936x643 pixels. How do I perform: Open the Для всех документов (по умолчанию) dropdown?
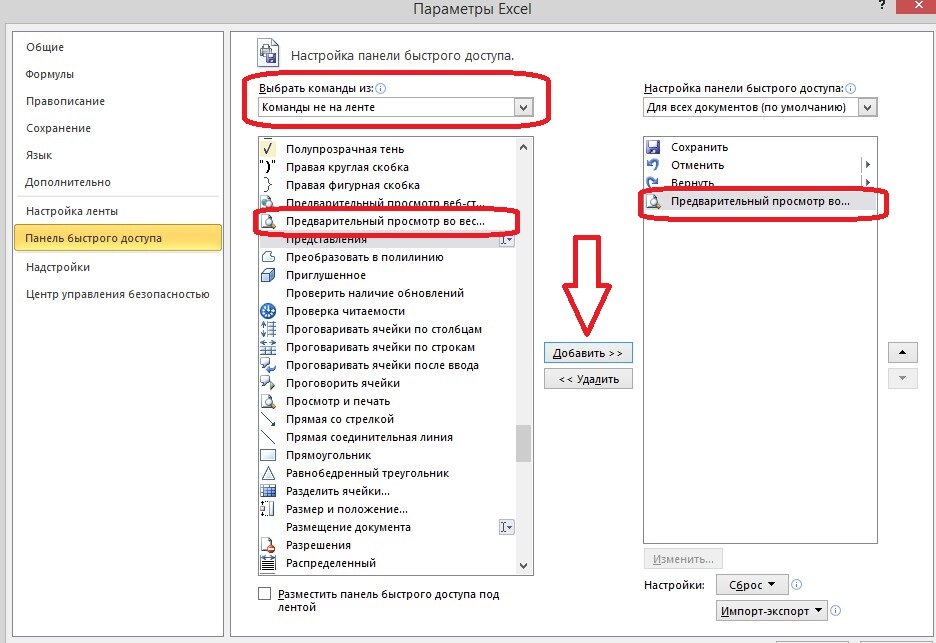pyautogui.click(x=867, y=107)
